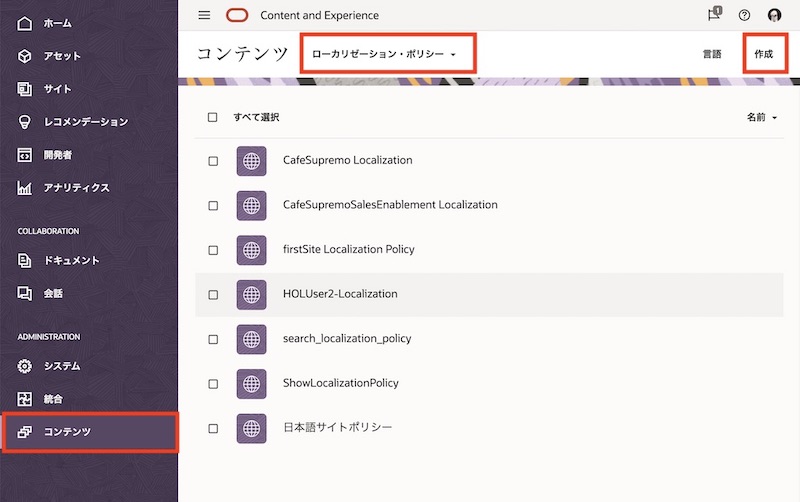Go to コンテンツ menu label

click(67, 432)
